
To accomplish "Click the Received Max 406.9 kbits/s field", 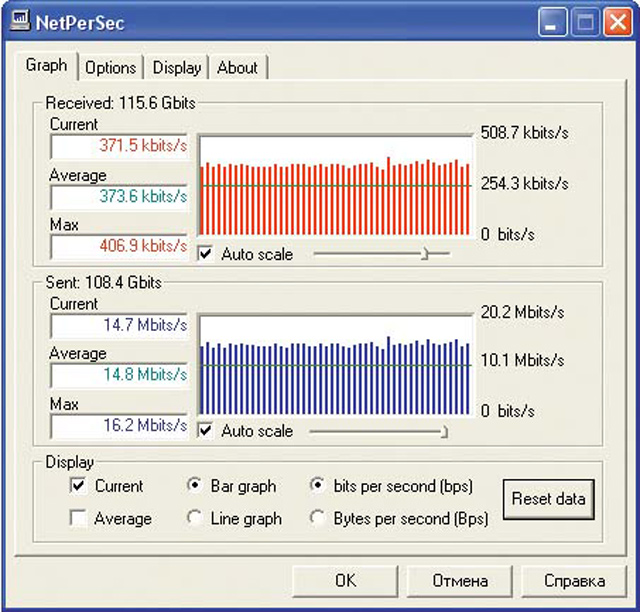I will pos(119,246).
